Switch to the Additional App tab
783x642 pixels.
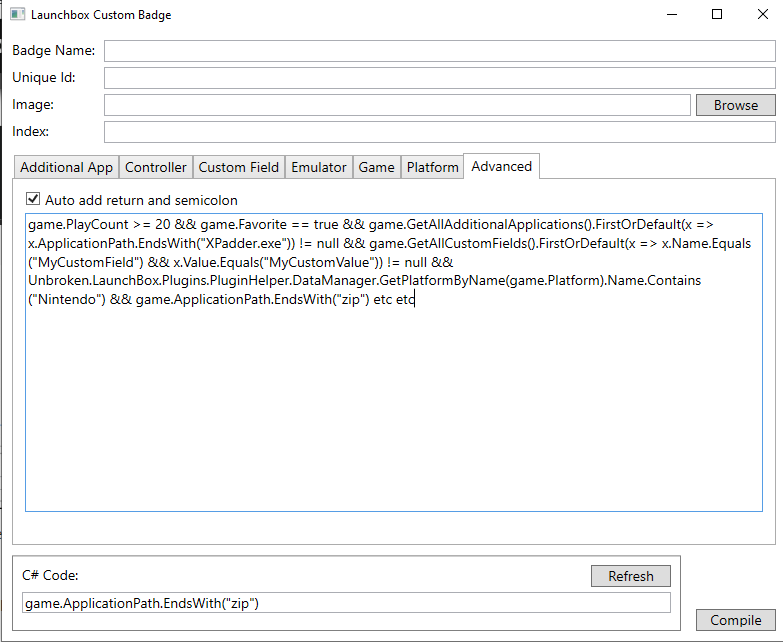66,167
